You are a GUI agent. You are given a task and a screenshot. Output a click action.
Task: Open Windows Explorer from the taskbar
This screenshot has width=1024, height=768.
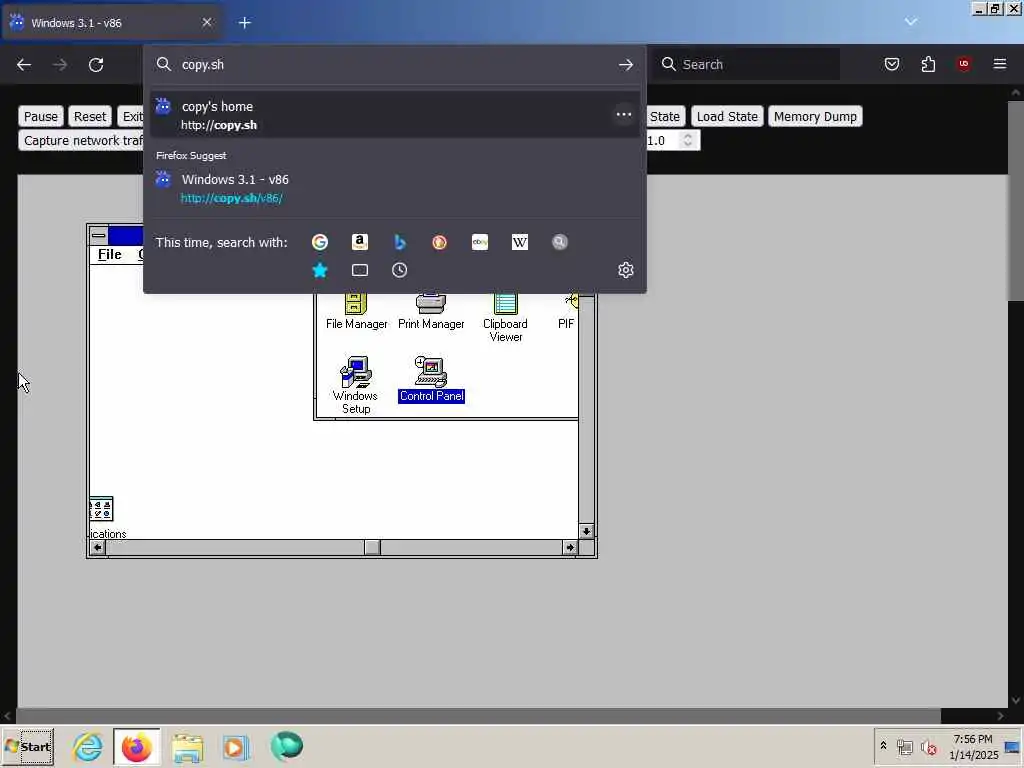pos(187,746)
